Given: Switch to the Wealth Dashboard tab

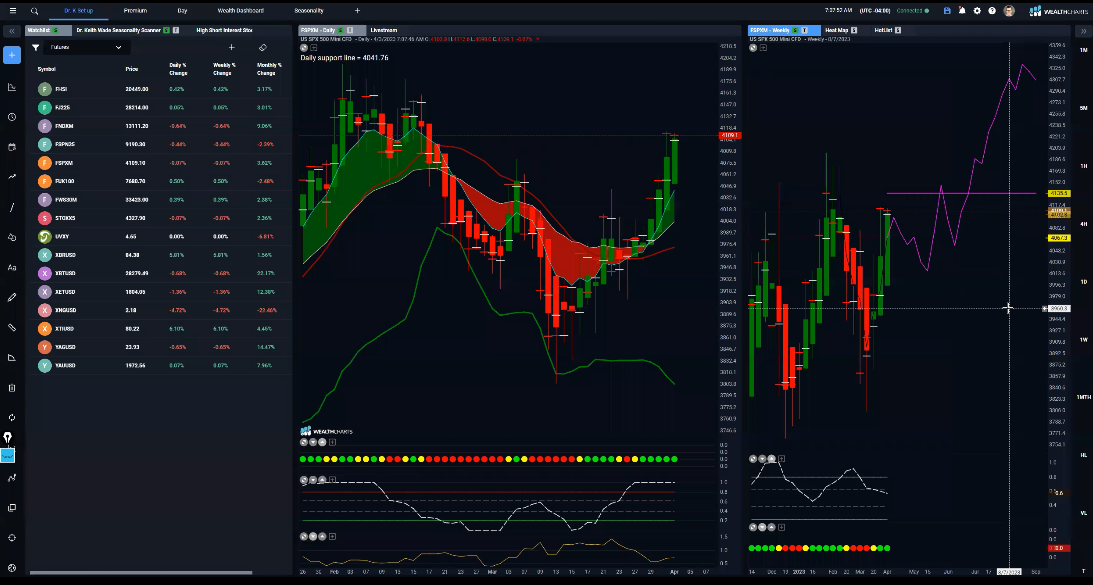Looking at the screenshot, I should [240, 11].
